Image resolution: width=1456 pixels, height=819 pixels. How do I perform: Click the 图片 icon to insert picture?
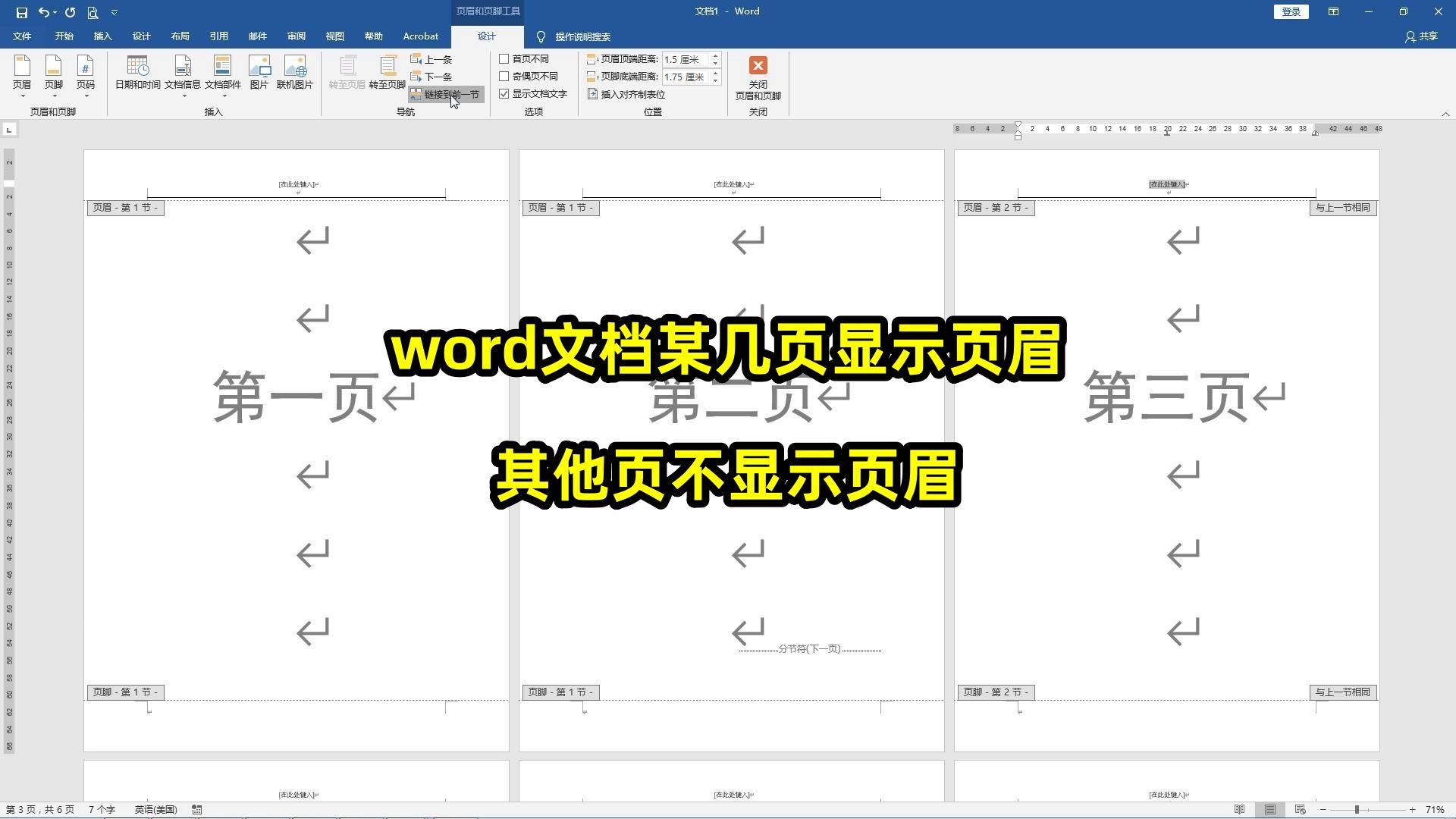pyautogui.click(x=259, y=72)
